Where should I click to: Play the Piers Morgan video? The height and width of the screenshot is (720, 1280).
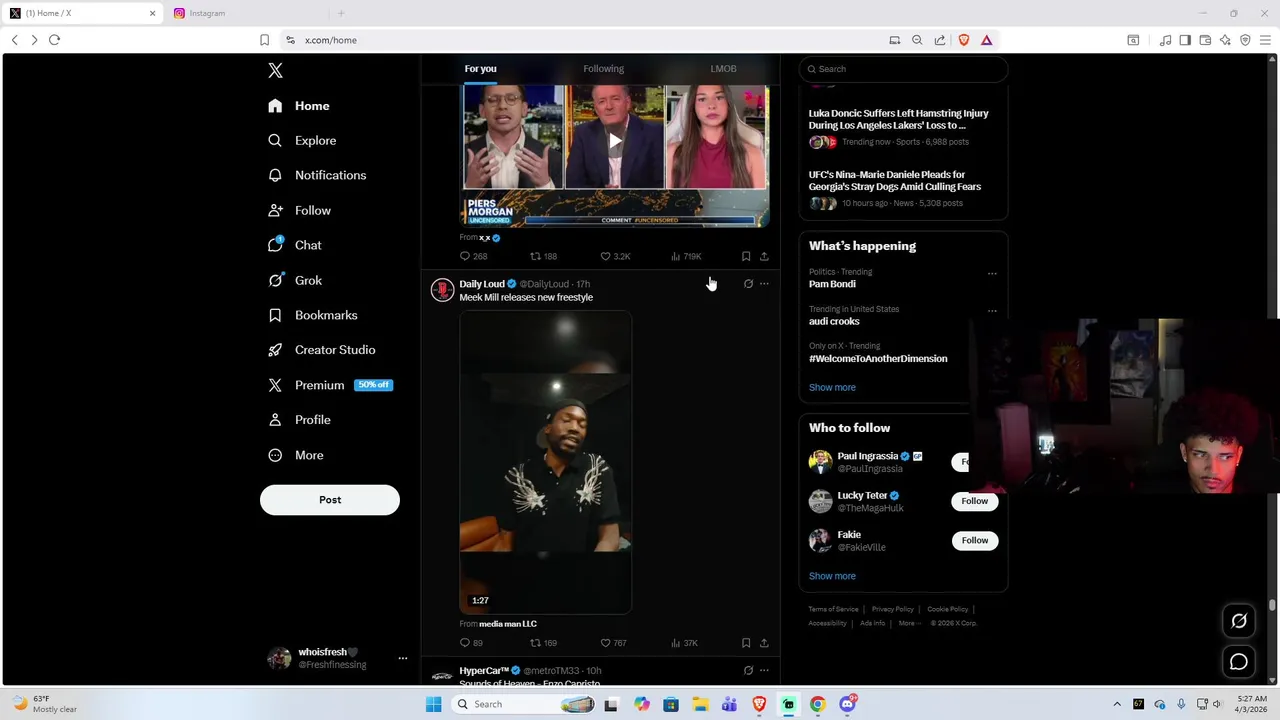(615, 141)
